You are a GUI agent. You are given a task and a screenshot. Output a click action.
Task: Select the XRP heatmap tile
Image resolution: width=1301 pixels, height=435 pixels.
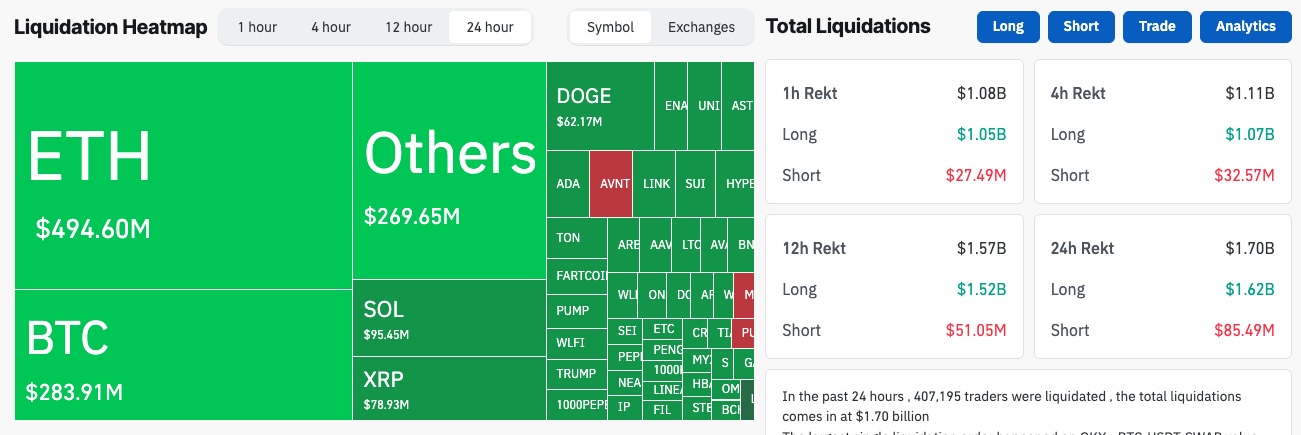(x=449, y=388)
